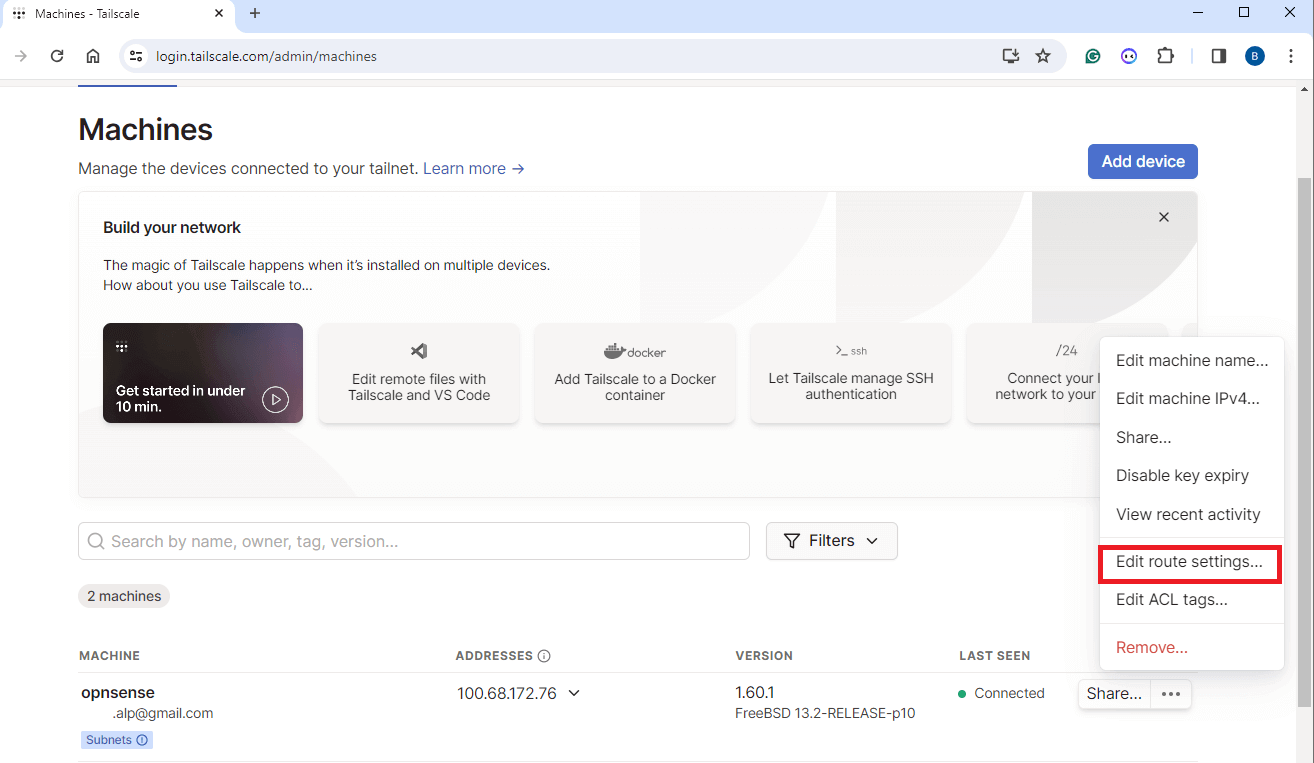The width and height of the screenshot is (1314, 763).
Task: Open Chrome's three-dot menu
Action: (x=1291, y=56)
